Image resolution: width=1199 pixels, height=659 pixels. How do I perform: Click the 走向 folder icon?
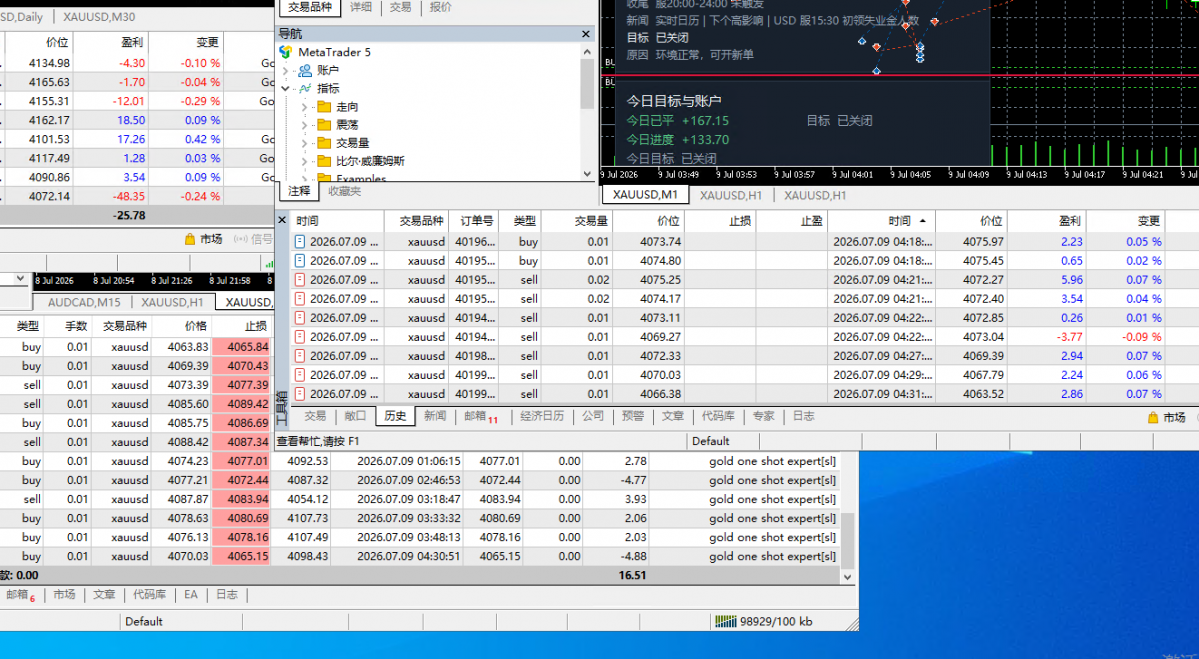point(324,107)
